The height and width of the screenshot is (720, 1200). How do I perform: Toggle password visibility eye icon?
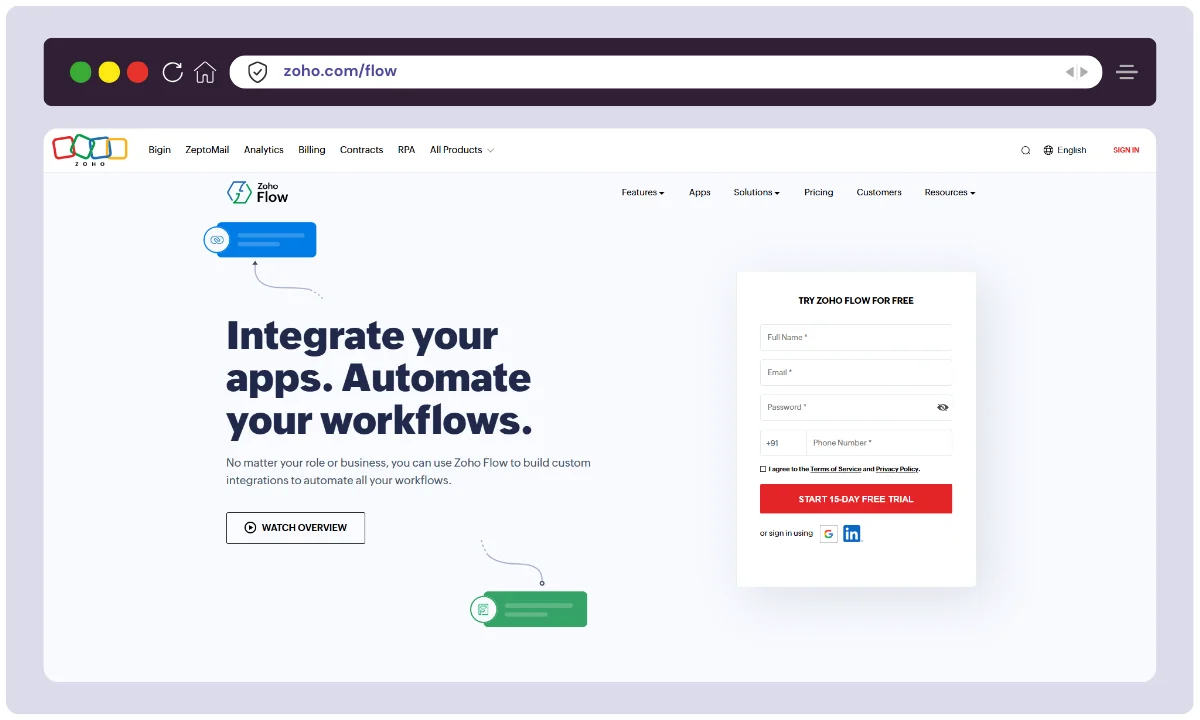coord(943,407)
